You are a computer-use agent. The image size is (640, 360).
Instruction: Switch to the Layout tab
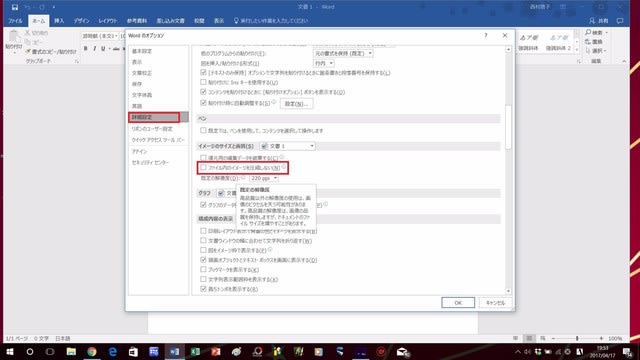point(108,21)
